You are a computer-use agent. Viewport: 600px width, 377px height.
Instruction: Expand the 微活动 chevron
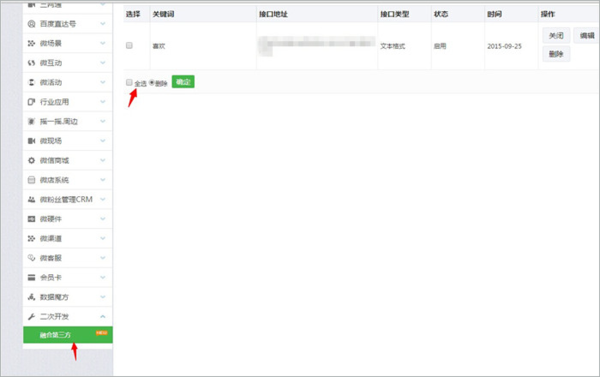pyautogui.click(x=103, y=82)
